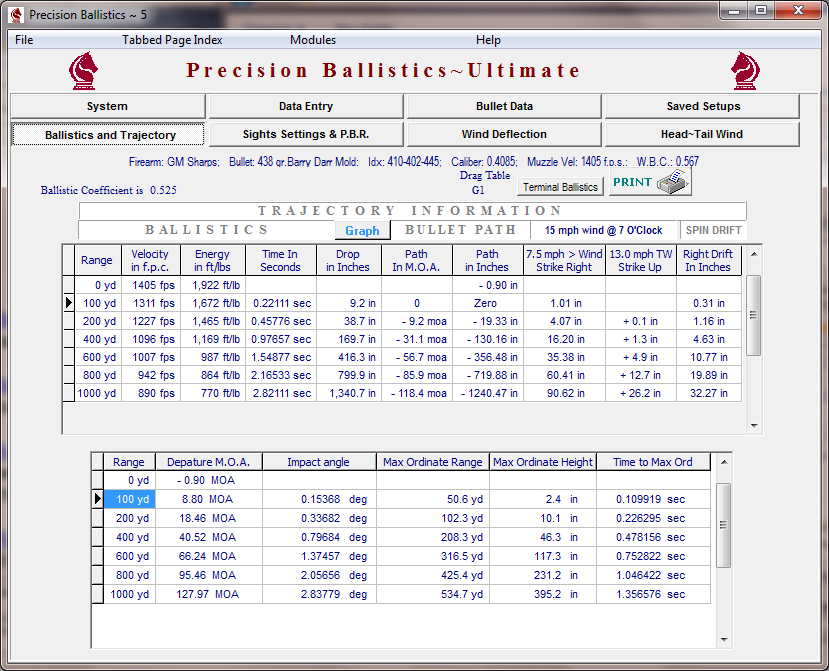Switch to the Bullet Data tab
The height and width of the screenshot is (671, 829).
tap(504, 106)
